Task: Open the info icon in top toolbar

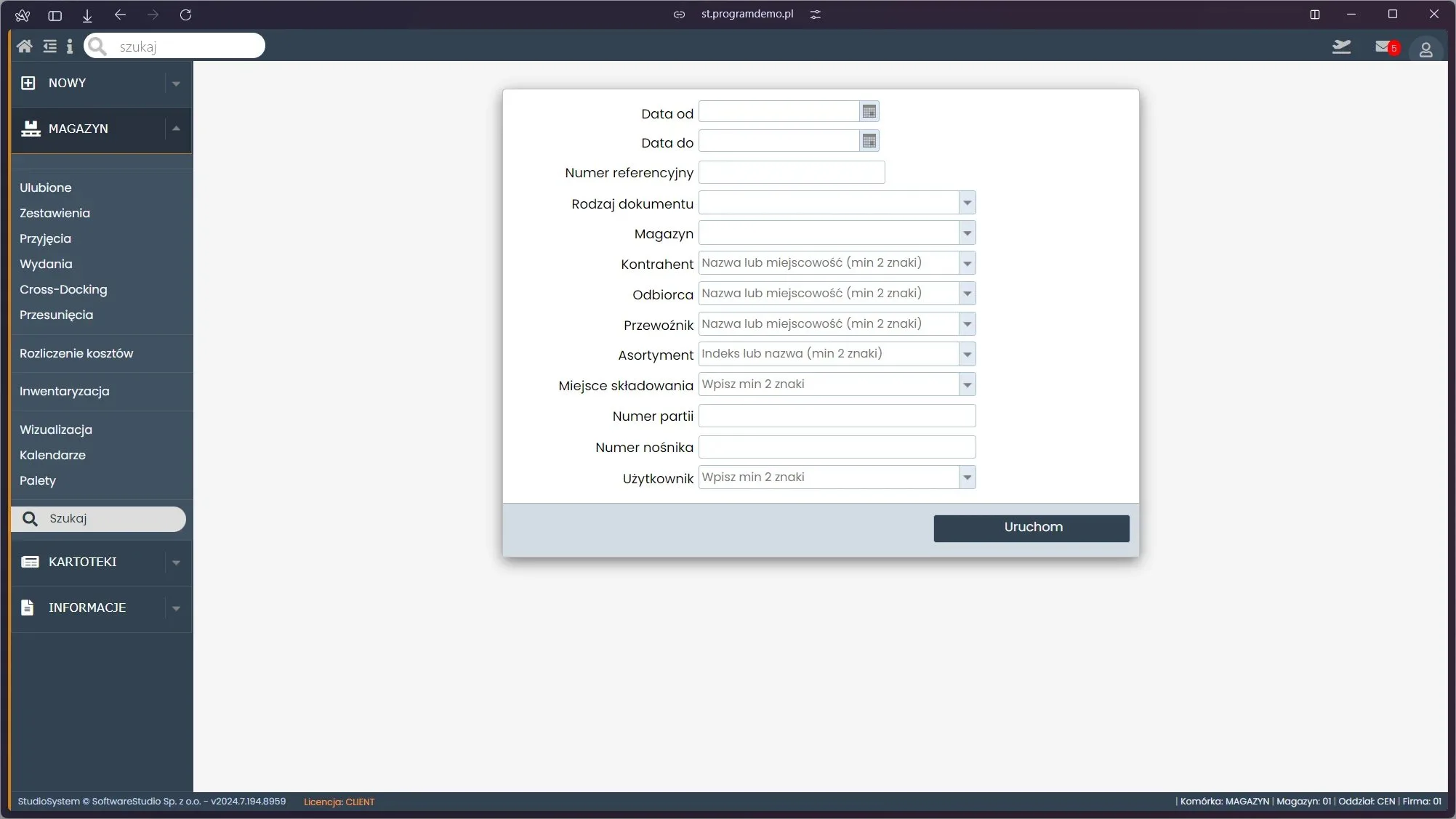Action: 70,47
